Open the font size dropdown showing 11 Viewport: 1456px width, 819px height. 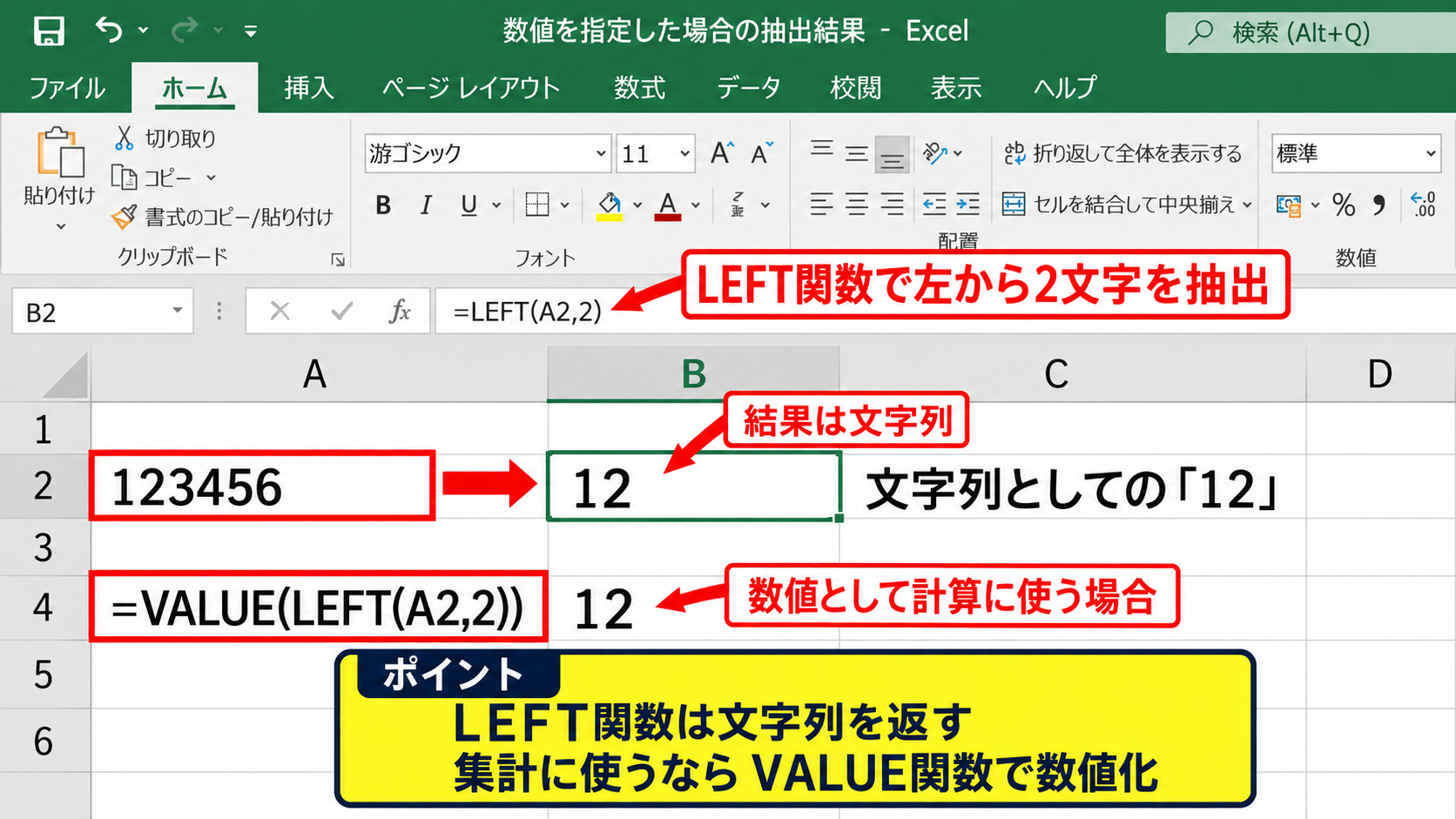tap(685, 154)
